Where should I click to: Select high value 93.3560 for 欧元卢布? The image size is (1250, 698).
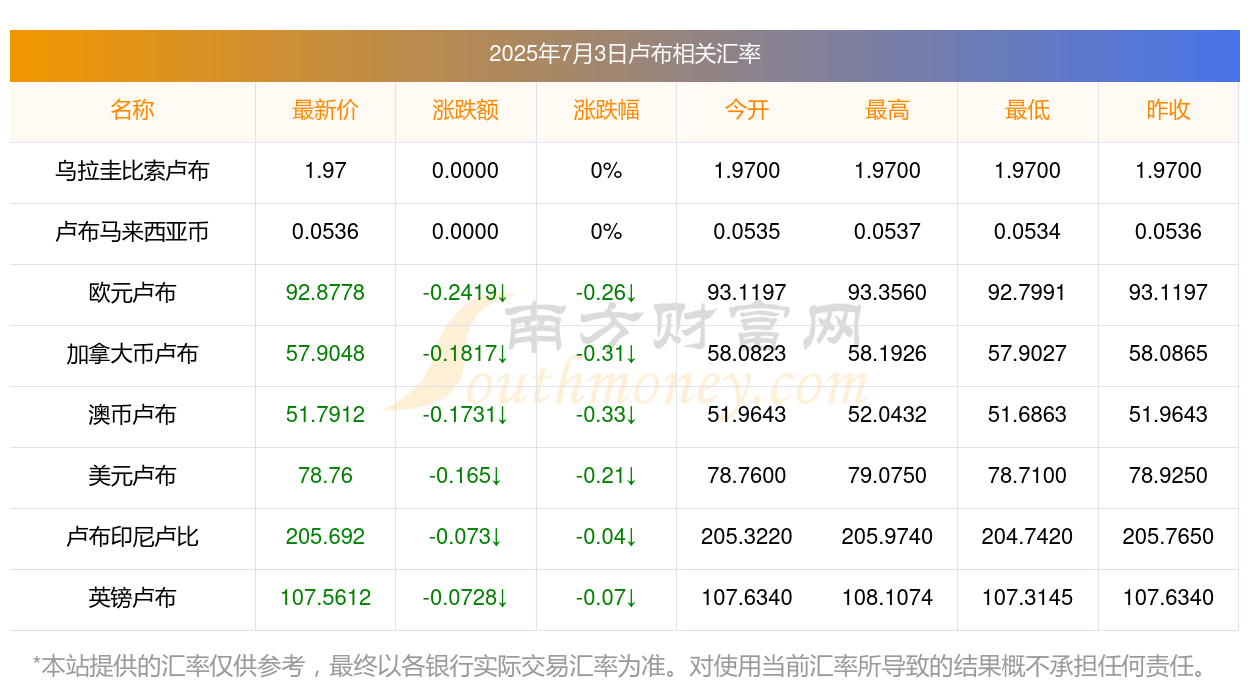(x=887, y=293)
